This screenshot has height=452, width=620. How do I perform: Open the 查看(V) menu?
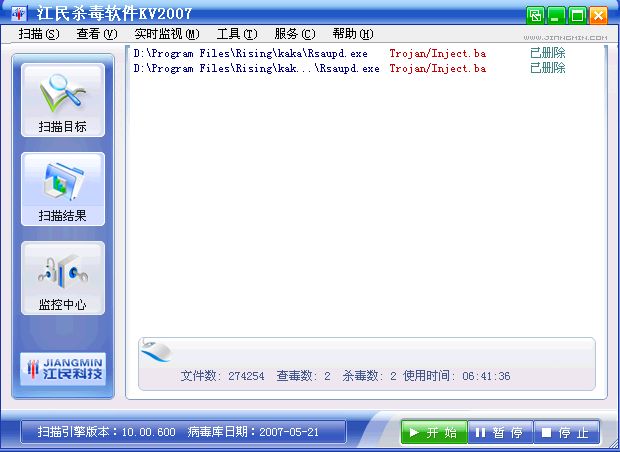pos(97,34)
